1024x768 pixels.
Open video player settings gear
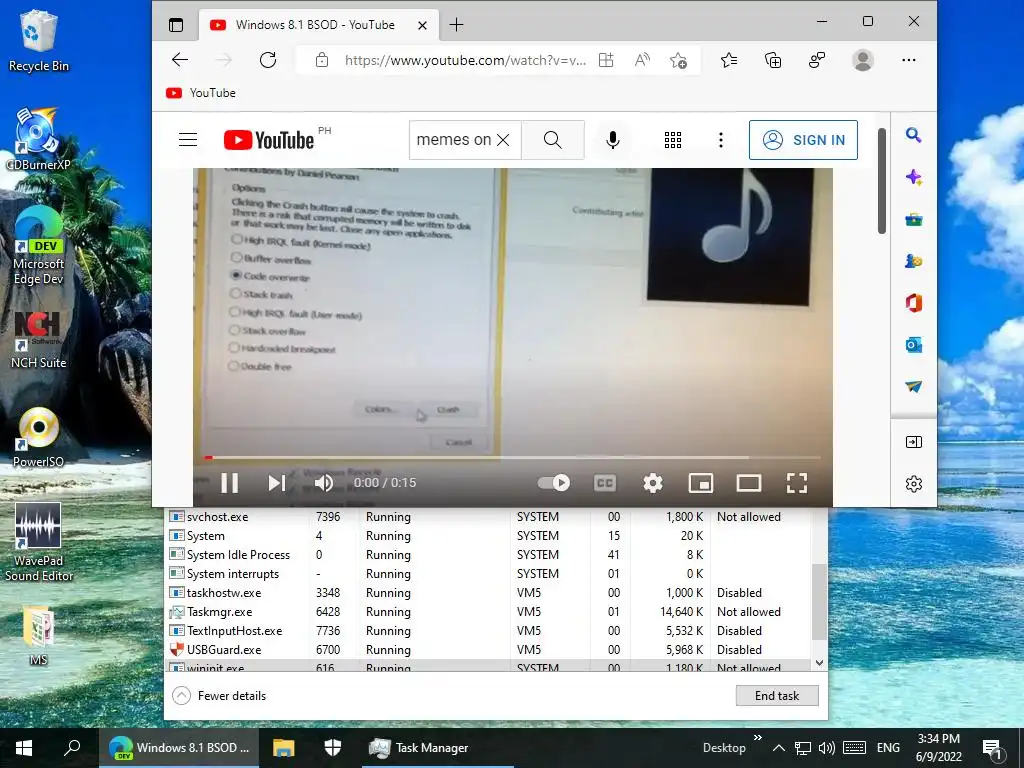point(652,483)
